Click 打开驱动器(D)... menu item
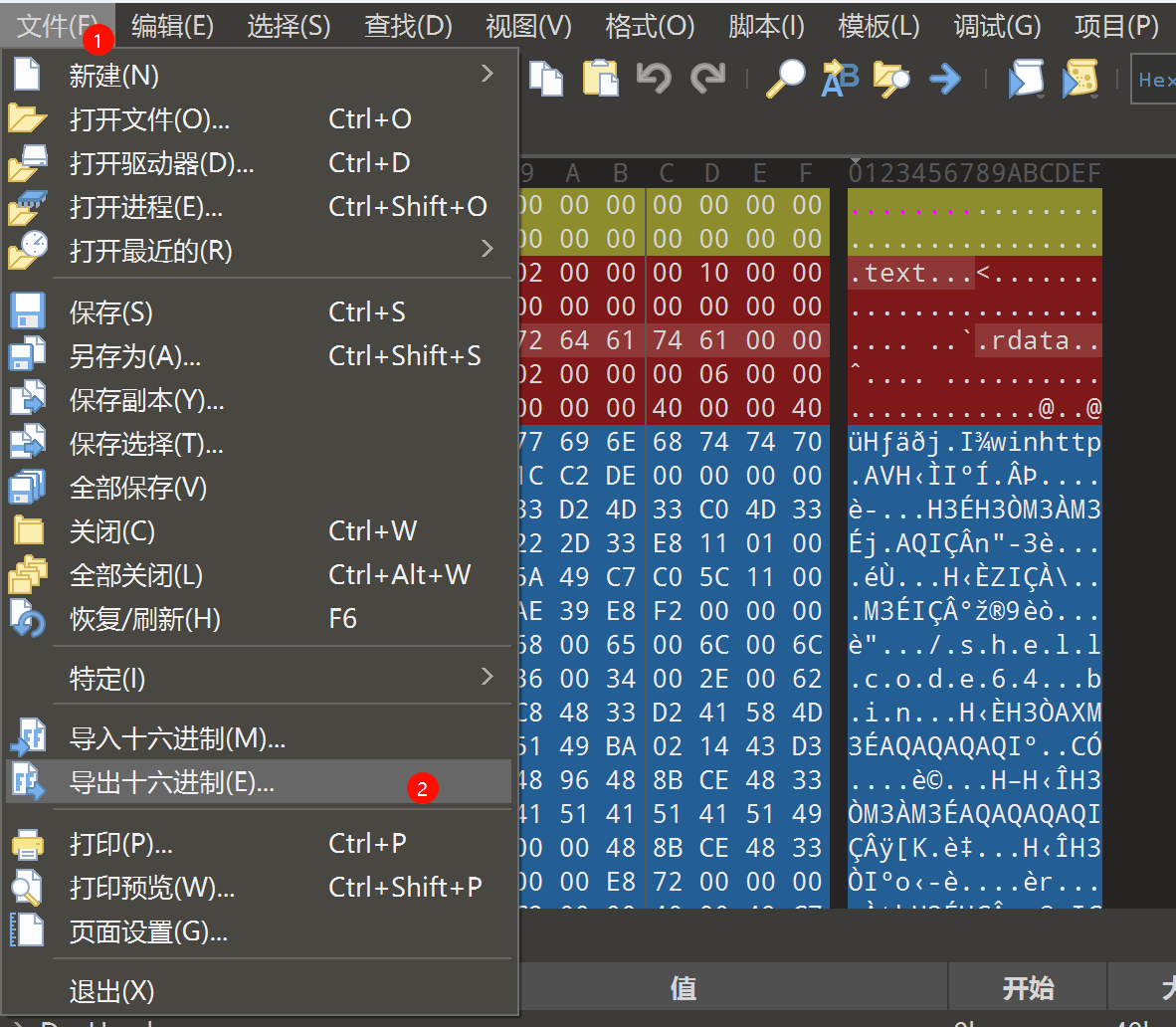This screenshot has width=1176, height=1027. [161, 162]
